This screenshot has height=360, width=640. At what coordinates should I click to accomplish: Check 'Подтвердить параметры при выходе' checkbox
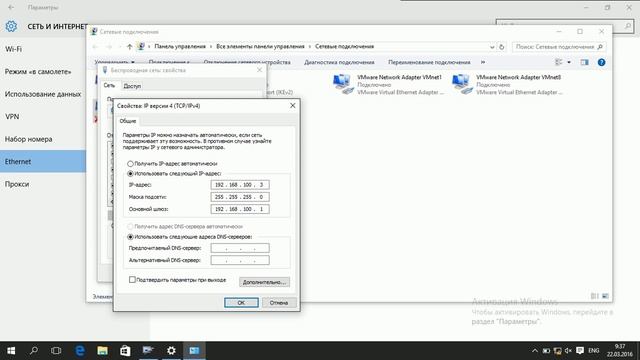(x=132, y=280)
